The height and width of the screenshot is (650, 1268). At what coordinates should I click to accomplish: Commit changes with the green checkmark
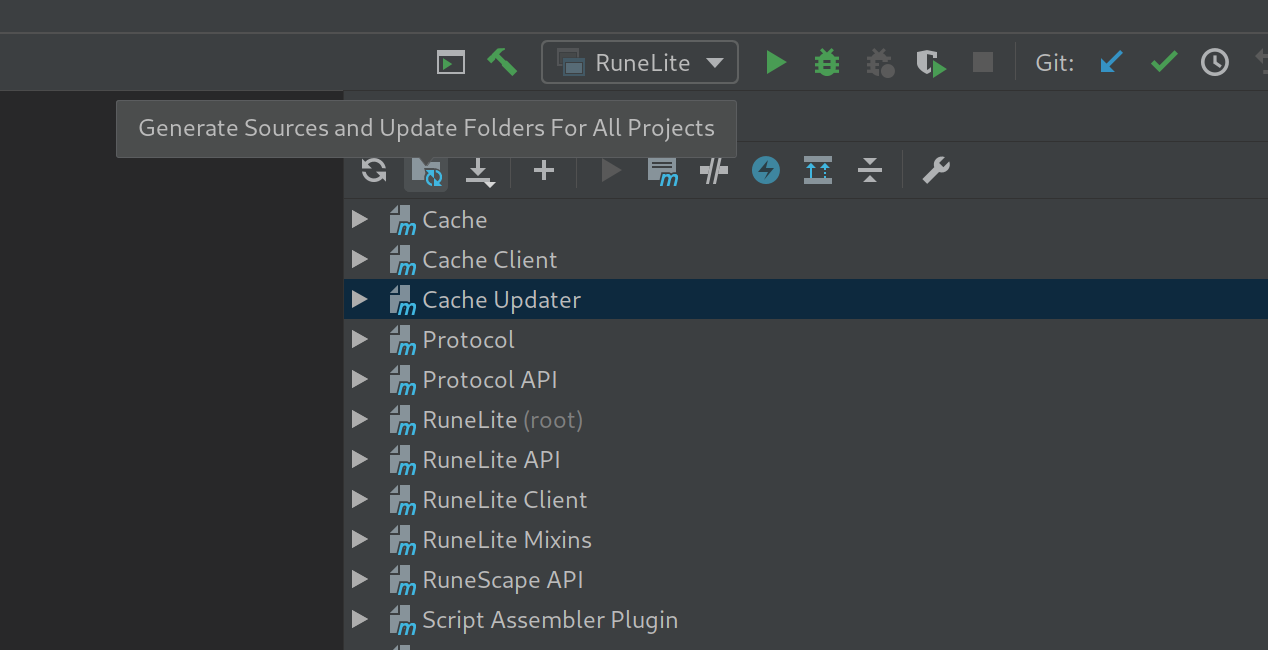coord(1163,61)
